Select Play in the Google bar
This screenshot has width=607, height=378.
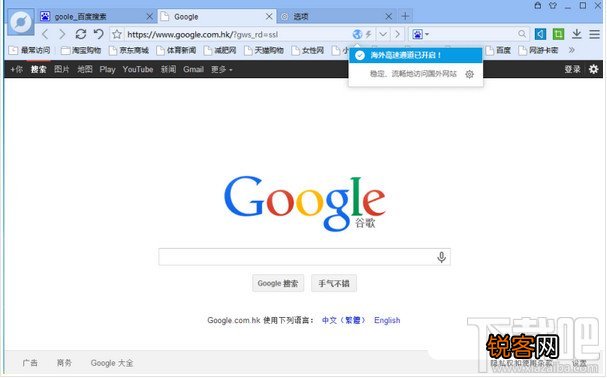[x=107, y=69]
